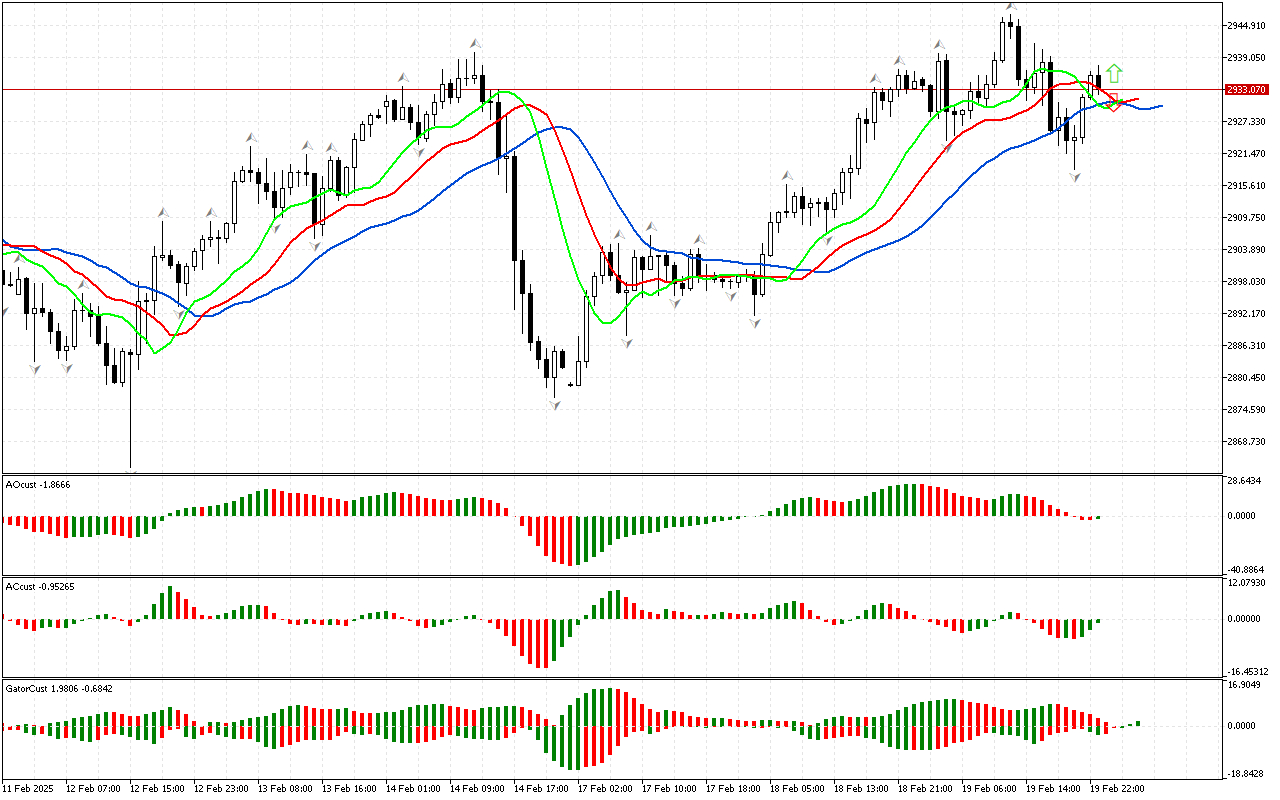Screen dimensions: 1280x800
Task: Click the green up arrow signal marker
Action: (x=1114, y=73)
